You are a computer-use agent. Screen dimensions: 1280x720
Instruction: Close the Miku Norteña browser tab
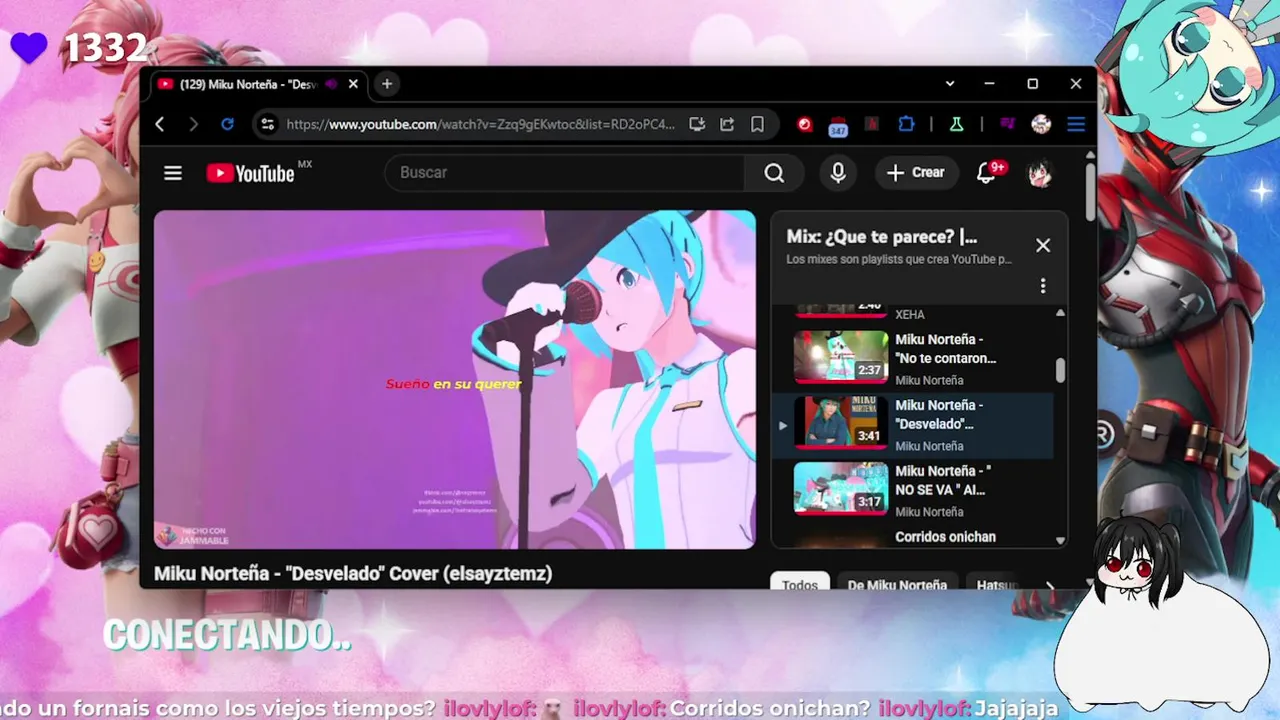pyautogui.click(x=353, y=84)
